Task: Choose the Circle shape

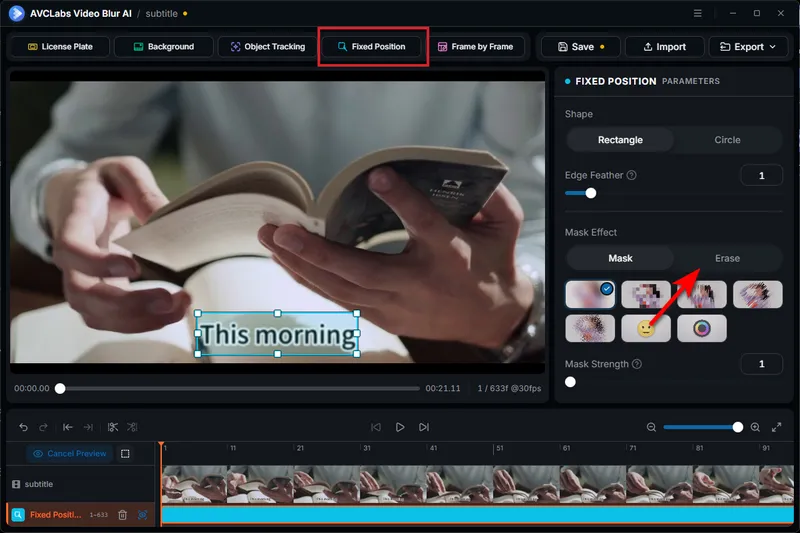Action: click(x=727, y=140)
